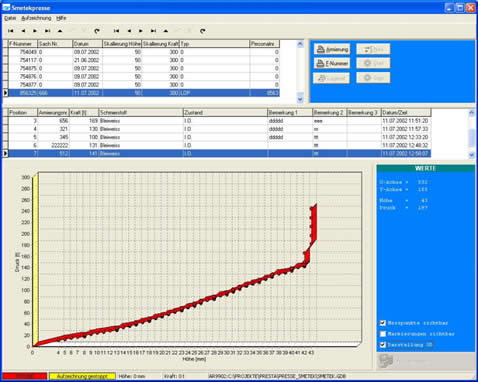Open the Datei menu
Screen dimensions: 478x382
[x=10, y=18]
